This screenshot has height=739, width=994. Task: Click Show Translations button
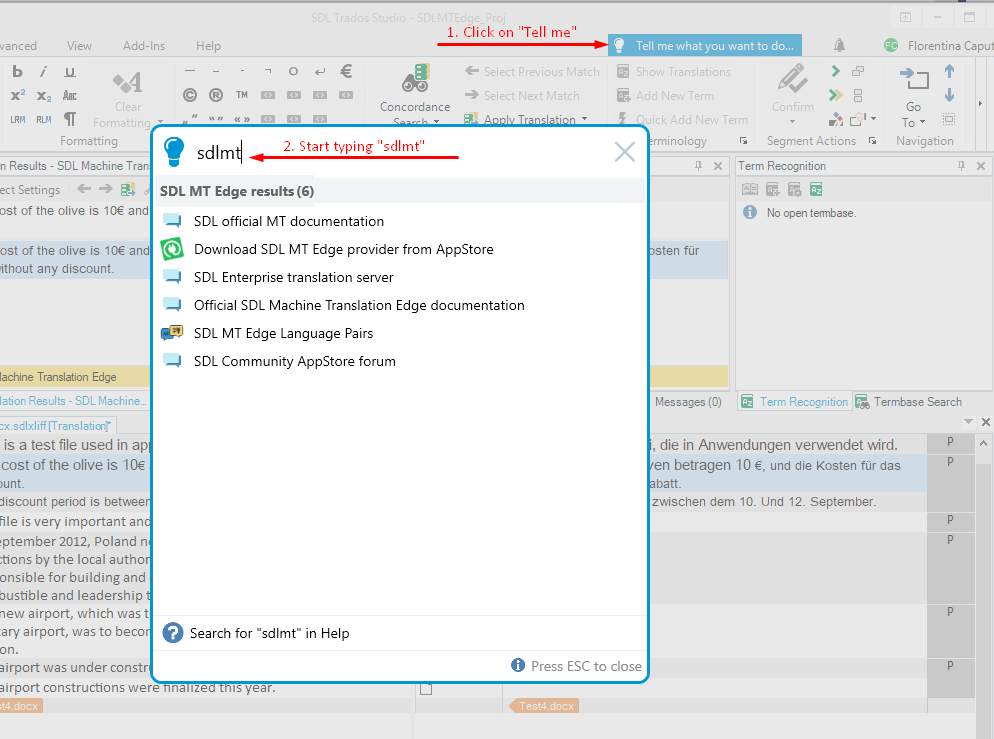(x=674, y=72)
